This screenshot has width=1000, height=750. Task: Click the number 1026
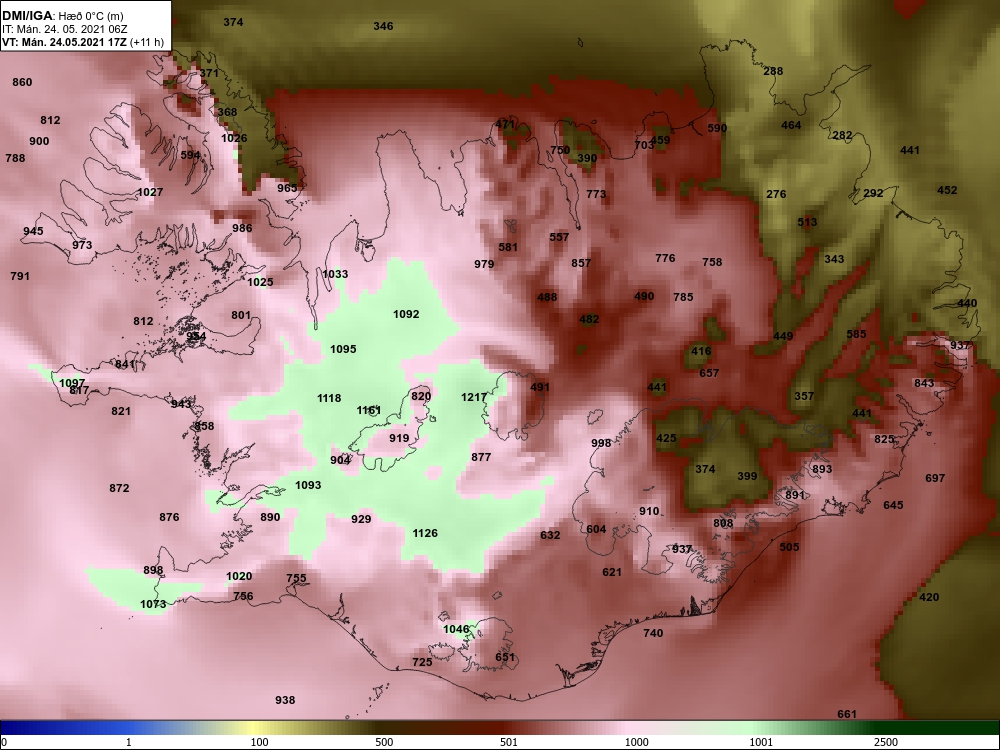coord(234,138)
